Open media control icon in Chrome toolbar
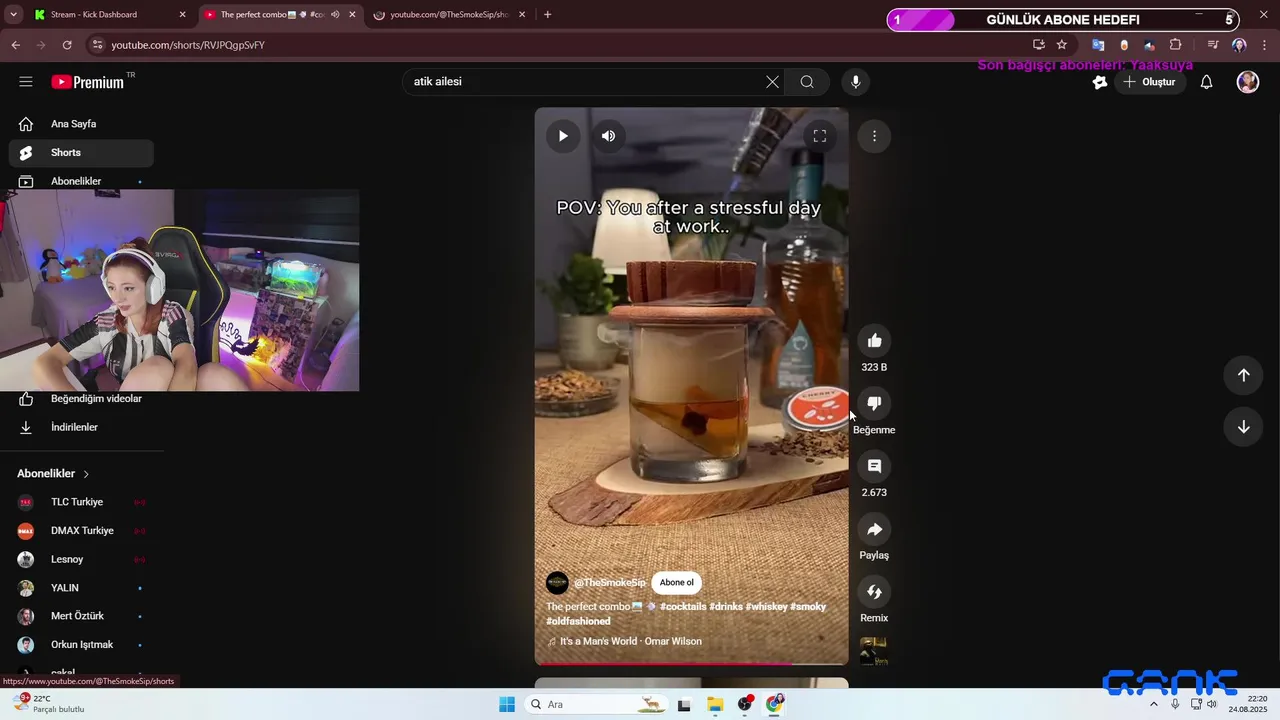The height and width of the screenshot is (720, 1280). 1213,45
